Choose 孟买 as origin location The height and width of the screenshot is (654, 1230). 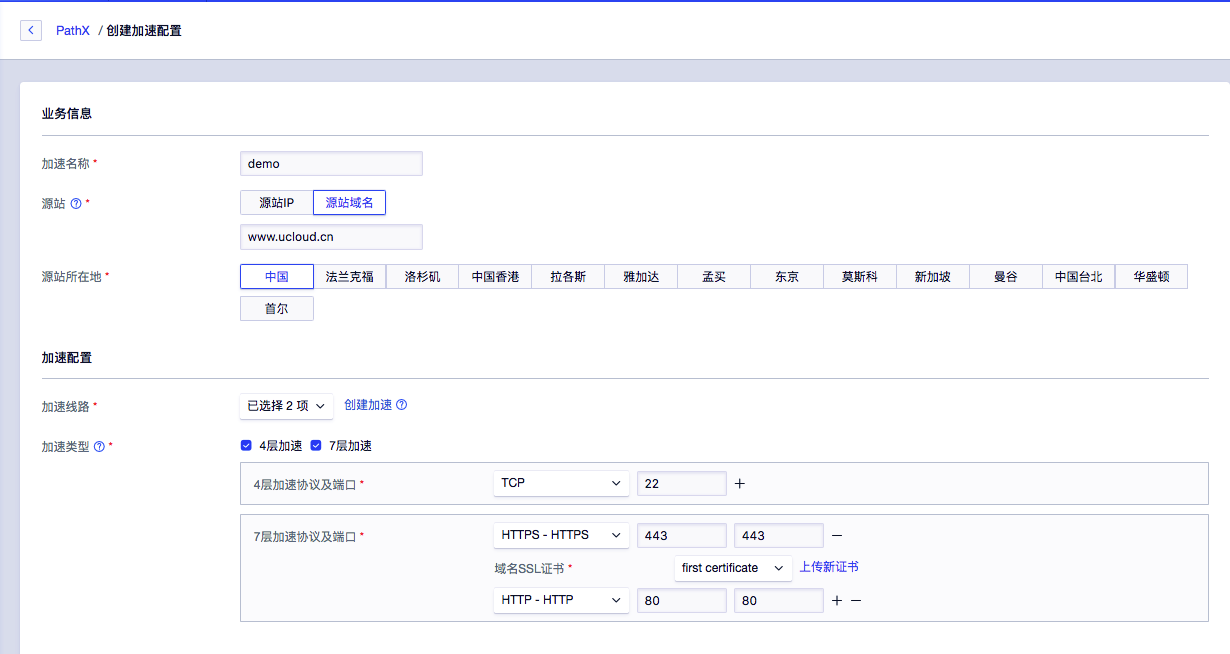[x=714, y=277]
